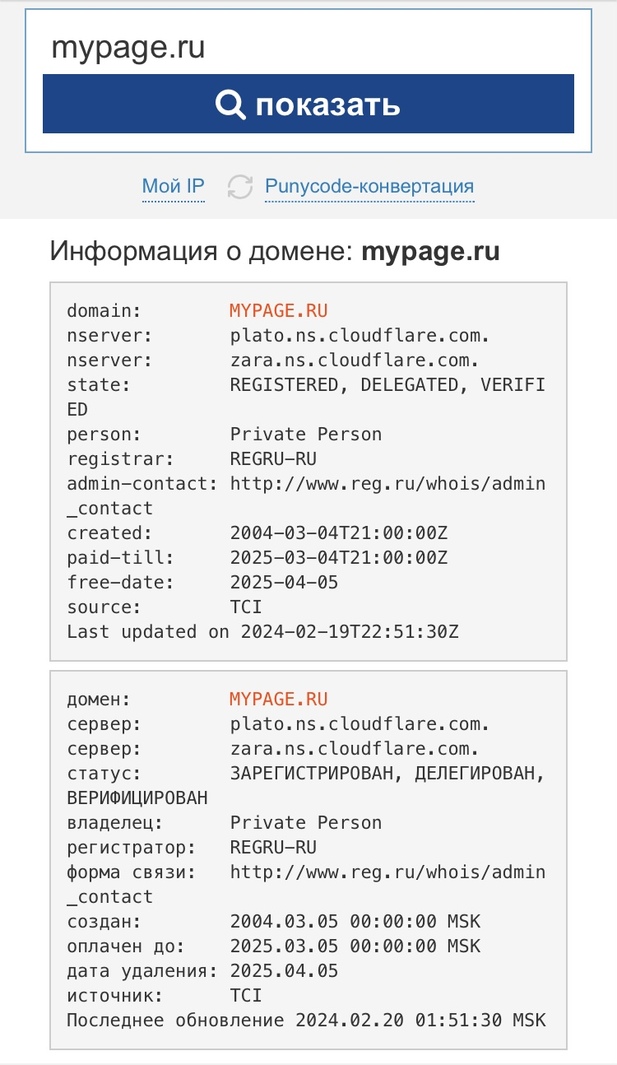Click the показать search button
This screenshot has height=1065, width=617.
[x=308, y=103]
